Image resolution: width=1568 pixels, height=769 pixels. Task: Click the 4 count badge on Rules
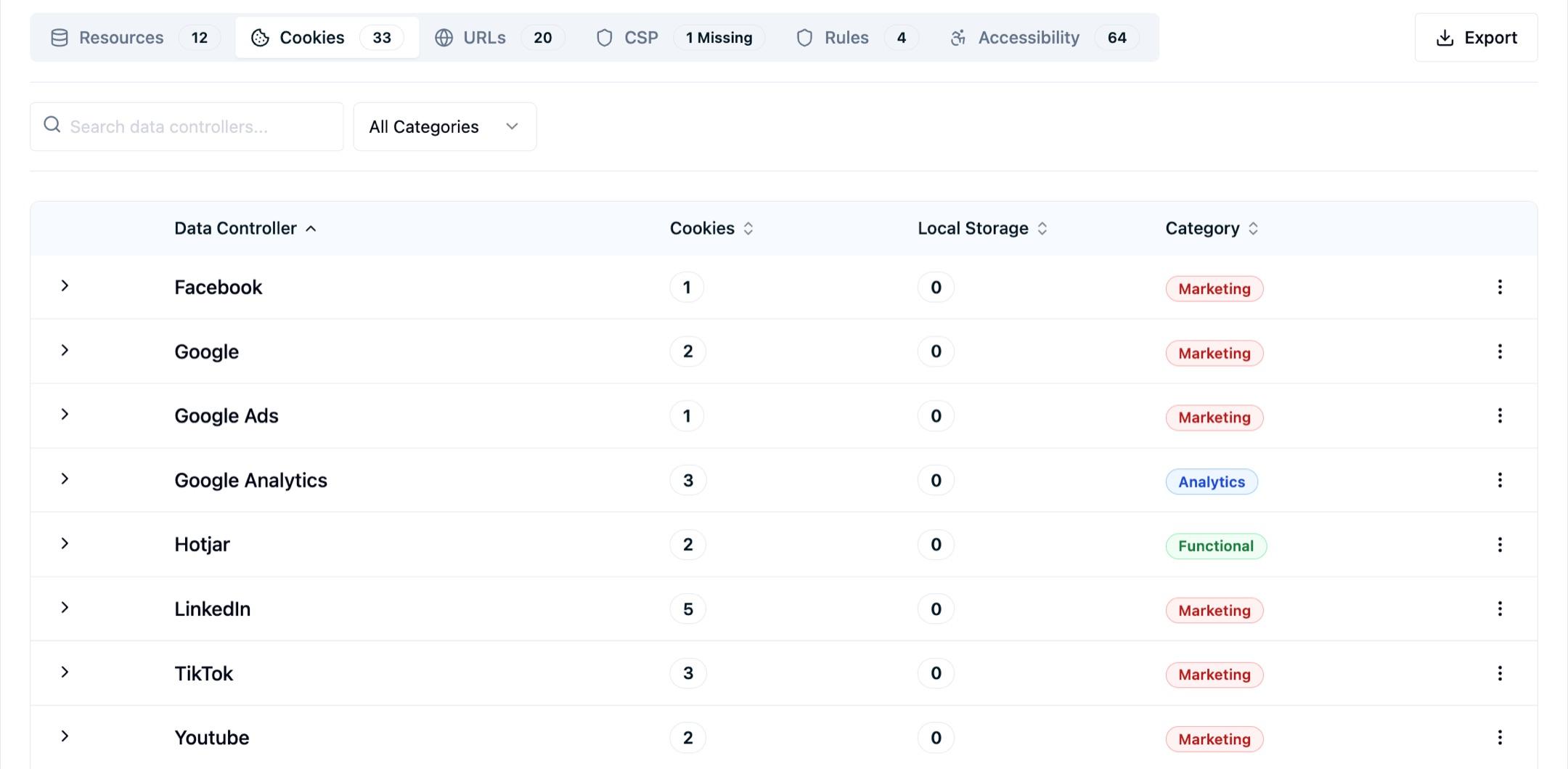(902, 38)
